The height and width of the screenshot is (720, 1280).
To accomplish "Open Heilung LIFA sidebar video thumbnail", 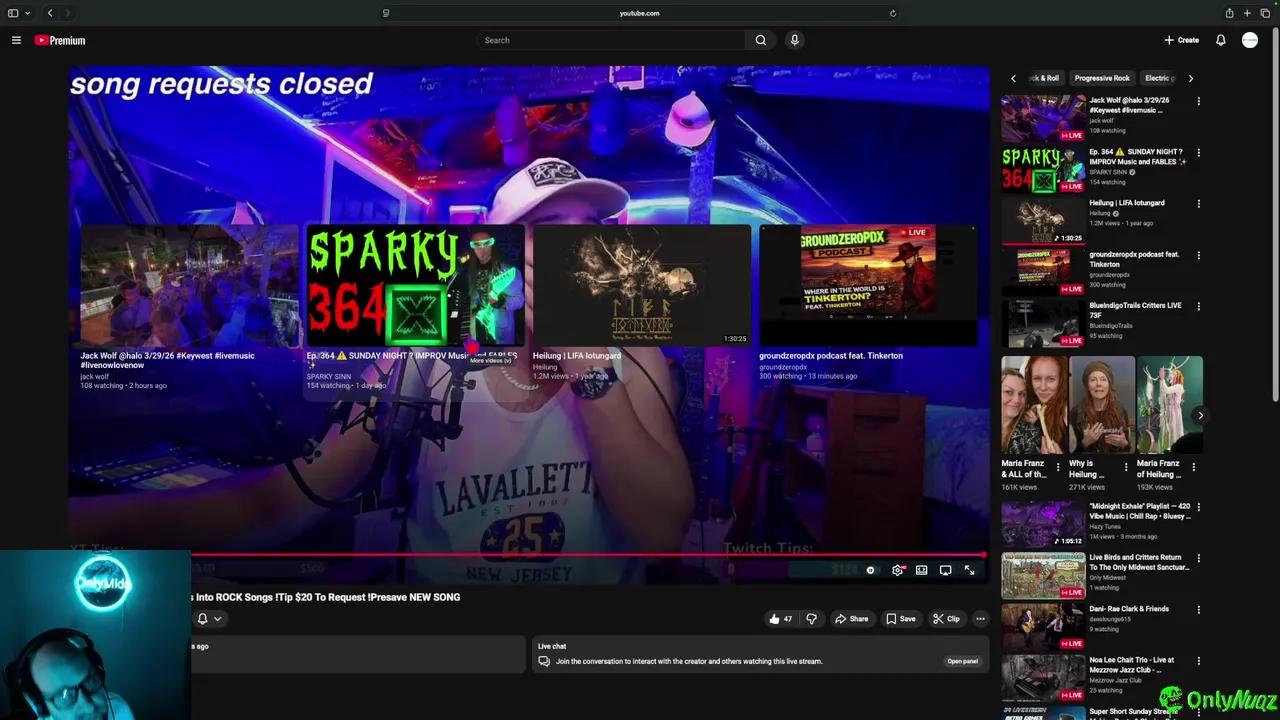I will point(1043,221).
